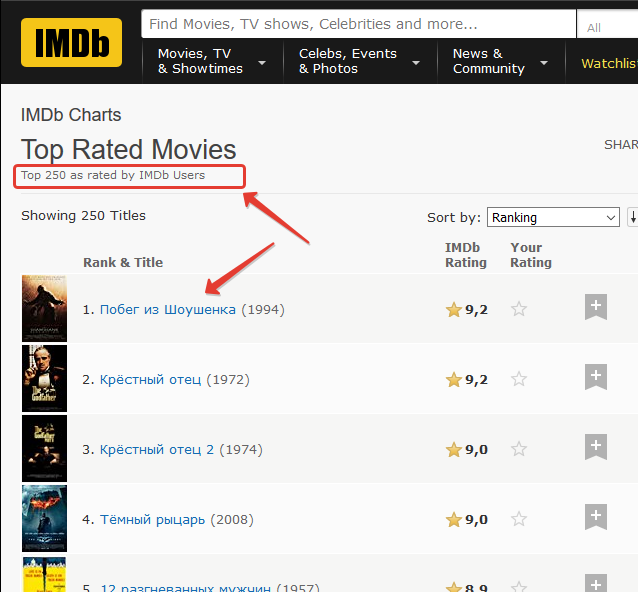Open the All search category selector
Screen dimensions: 638x592
[x=607, y=25]
